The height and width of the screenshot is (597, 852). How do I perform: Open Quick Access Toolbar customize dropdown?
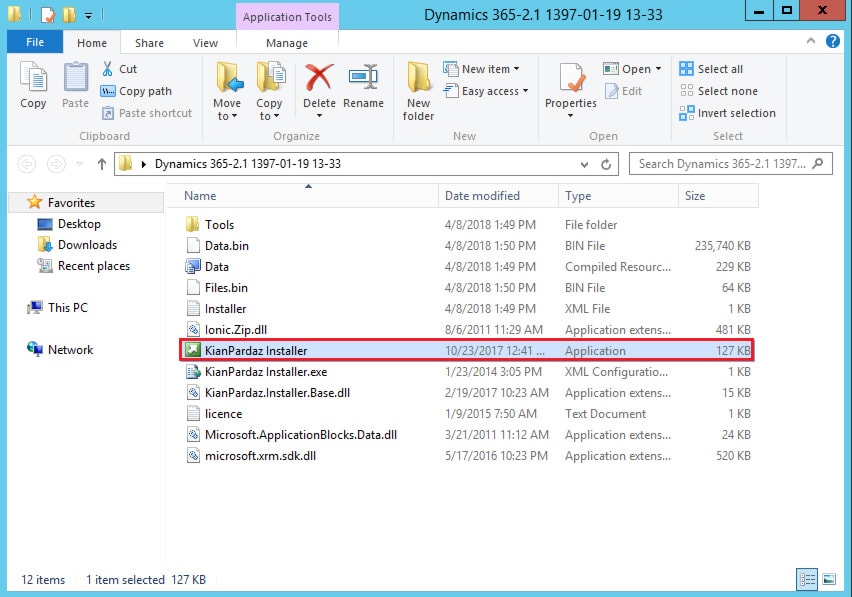point(88,16)
